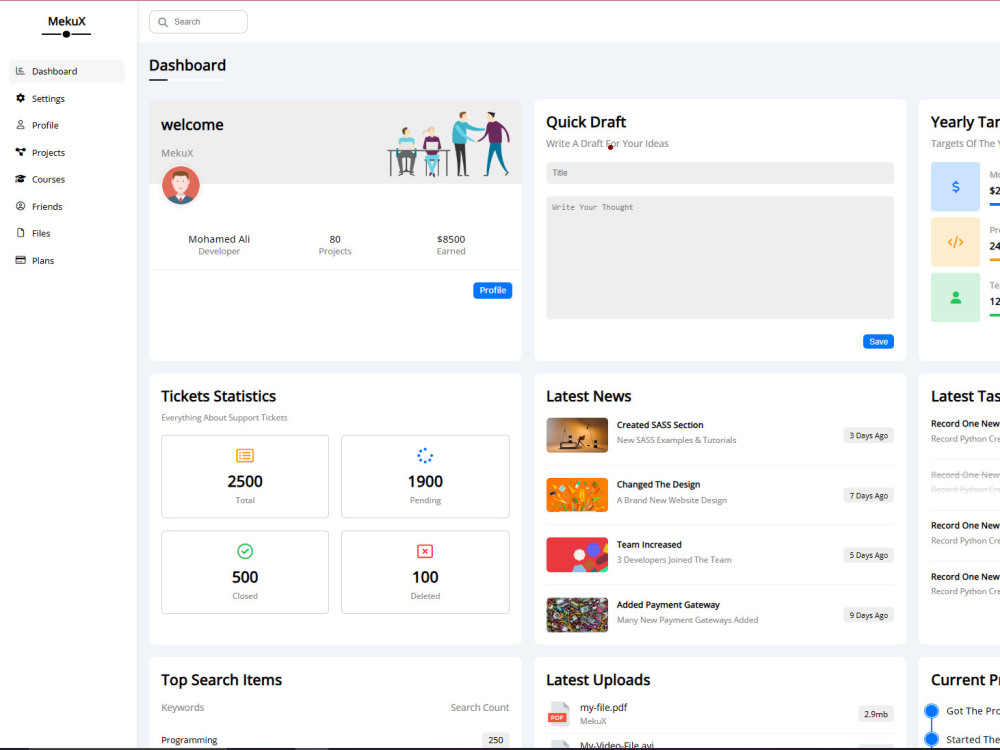Screen dimensions: 1000x750
Task: Click the orange code brackets target icon
Action: [955, 242]
